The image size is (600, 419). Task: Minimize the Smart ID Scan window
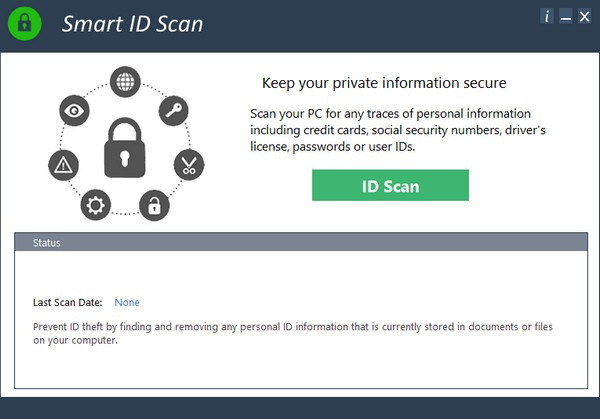[566, 16]
